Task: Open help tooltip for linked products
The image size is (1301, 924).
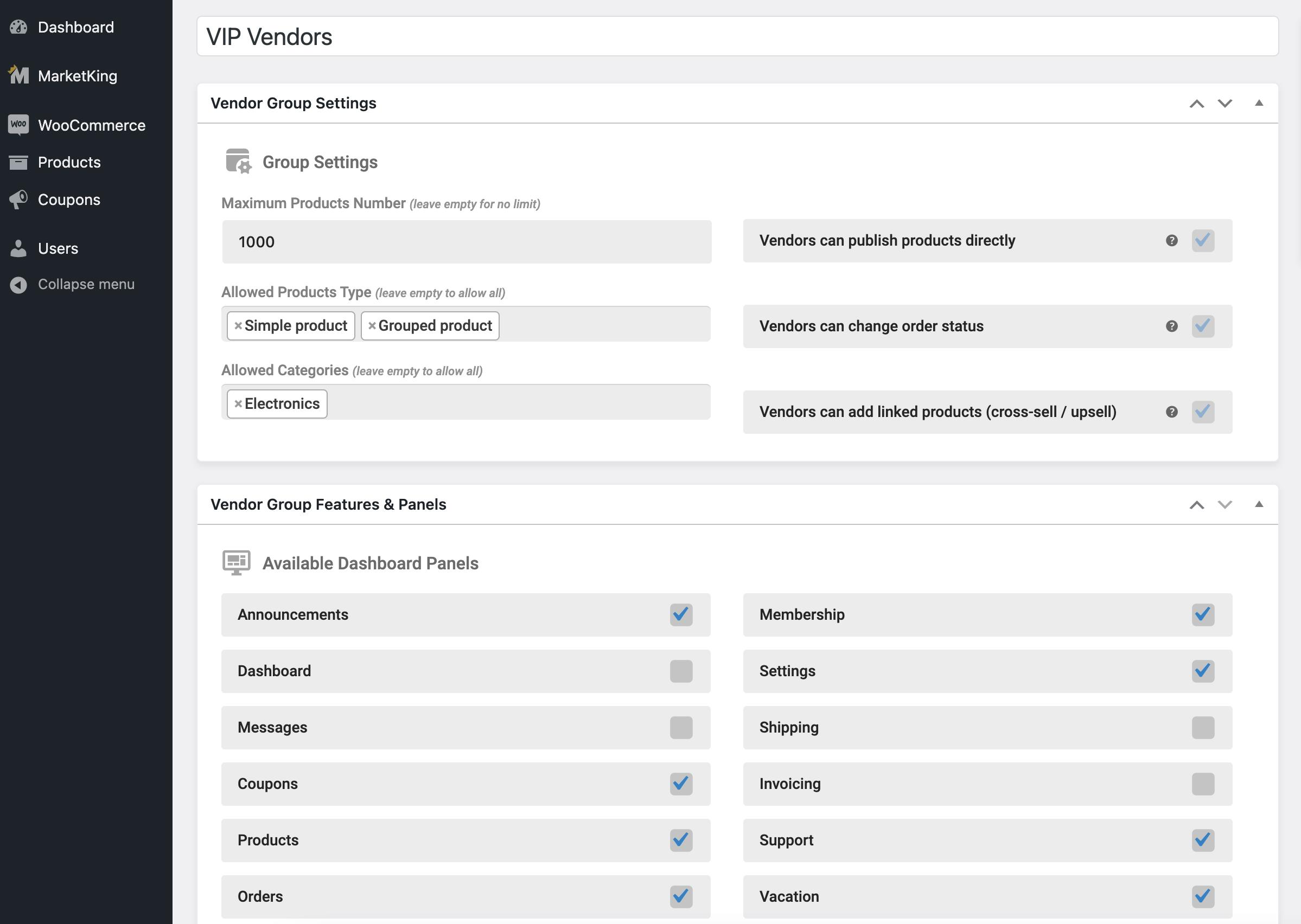Action: 1171,412
